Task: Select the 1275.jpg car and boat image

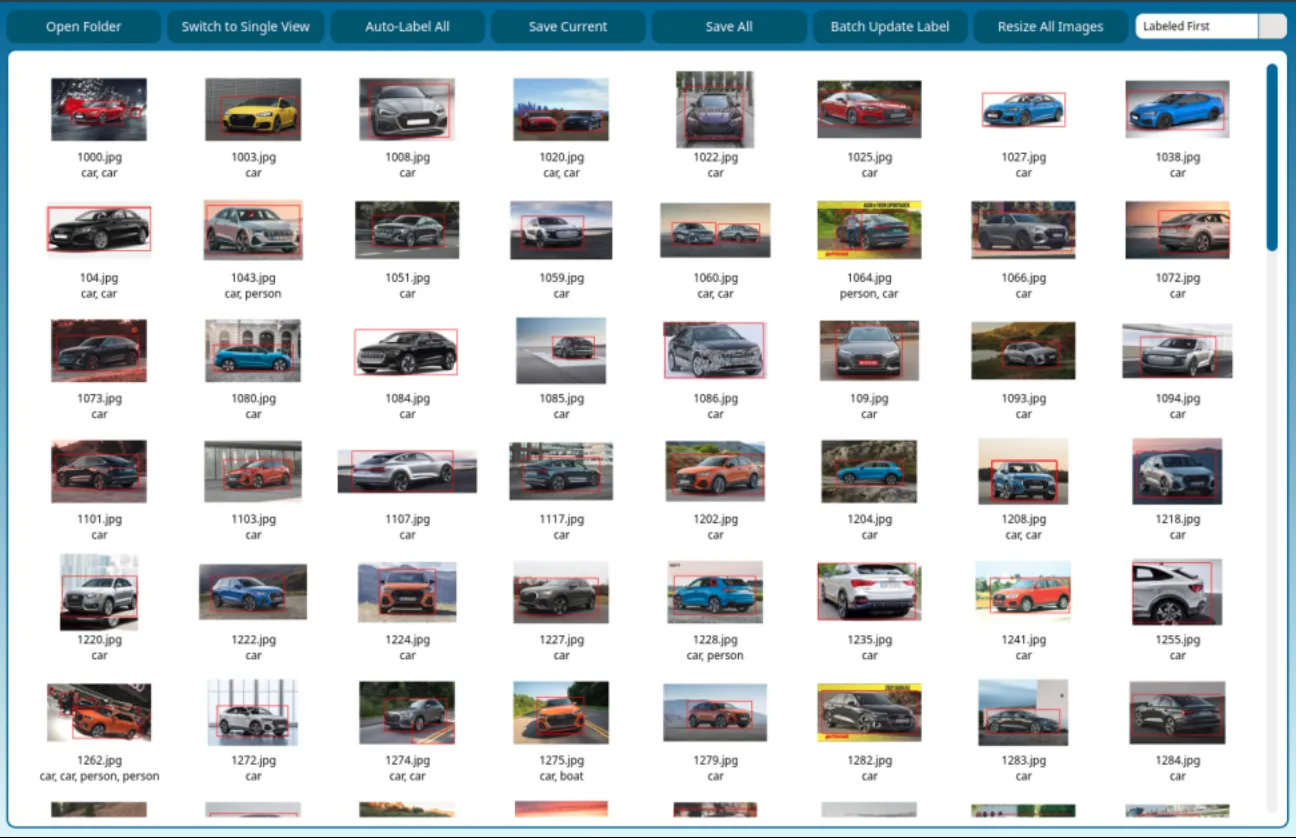Action: 561,713
